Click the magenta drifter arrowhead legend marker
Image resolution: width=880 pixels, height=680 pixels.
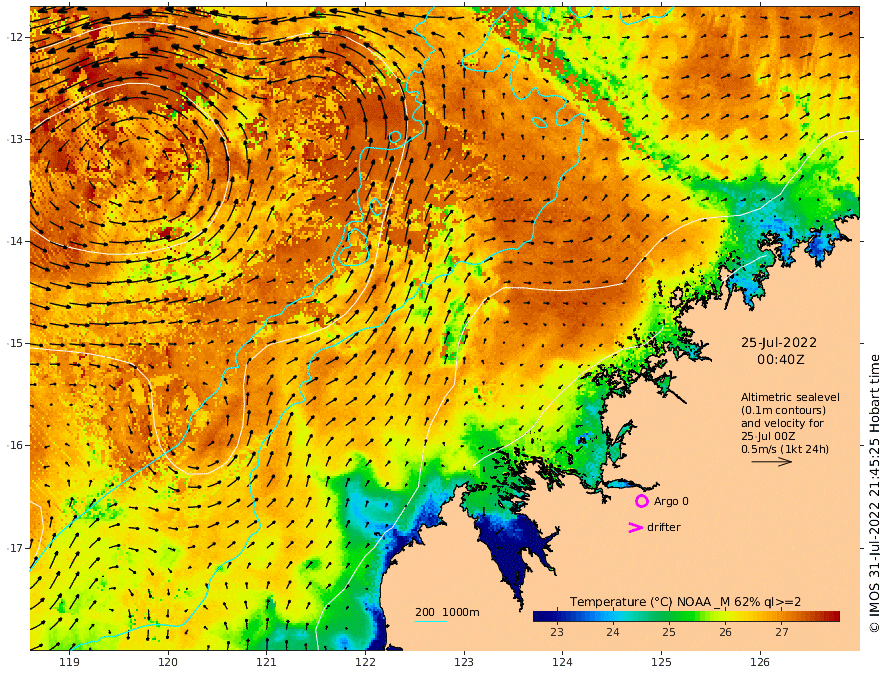pos(635,527)
